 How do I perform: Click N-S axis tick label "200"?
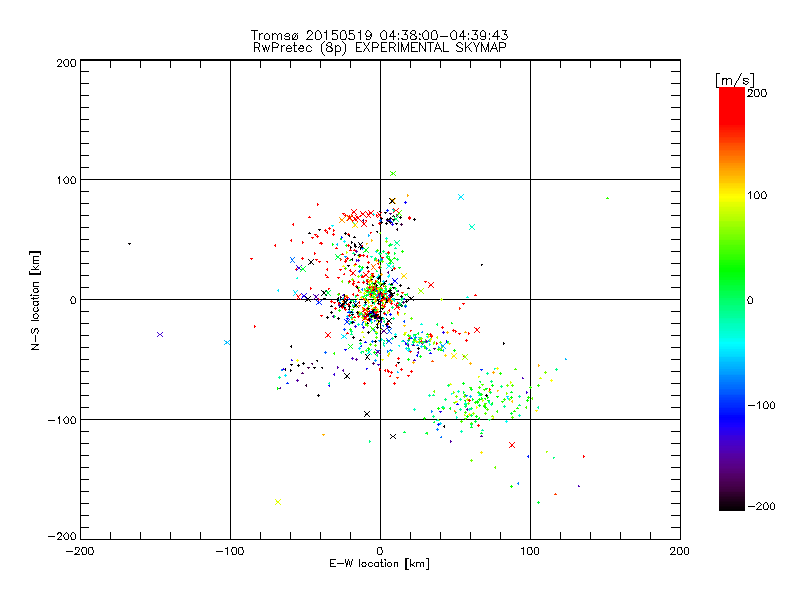[67, 63]
